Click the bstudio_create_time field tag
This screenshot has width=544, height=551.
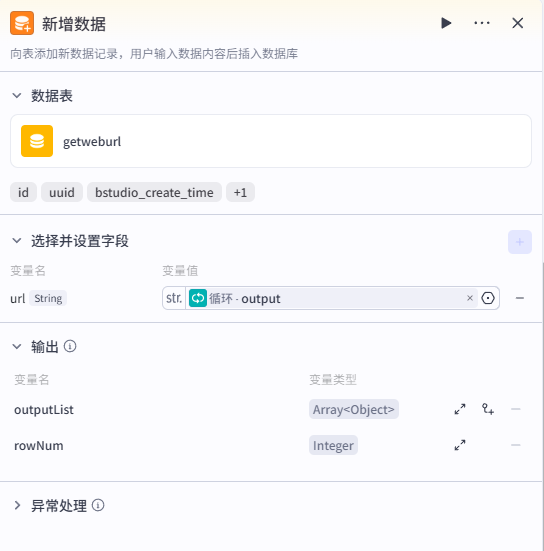[x=154, y=192]
